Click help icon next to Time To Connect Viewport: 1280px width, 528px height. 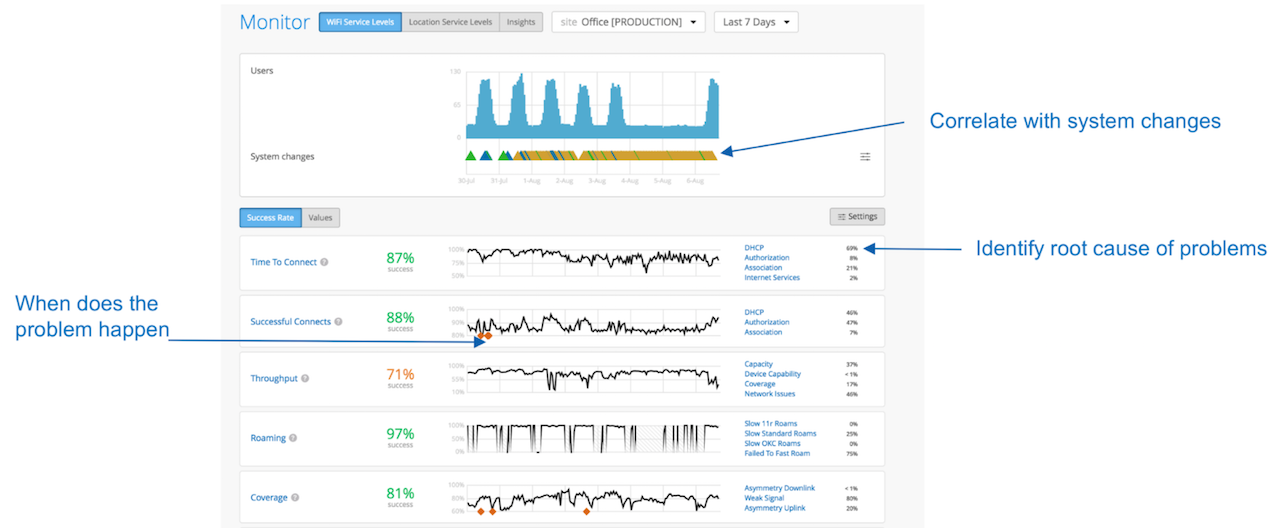pyautogui.click(x=324, y=263)
